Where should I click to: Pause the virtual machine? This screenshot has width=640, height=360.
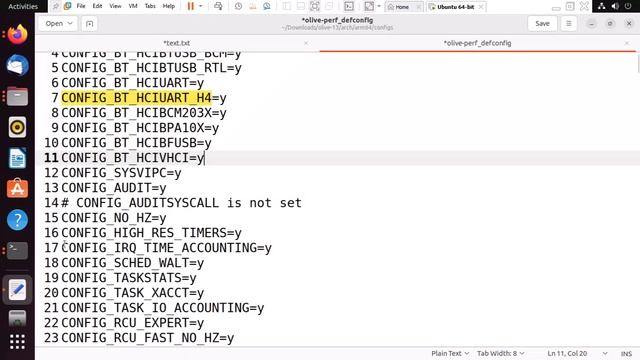[x=191, y=6]
